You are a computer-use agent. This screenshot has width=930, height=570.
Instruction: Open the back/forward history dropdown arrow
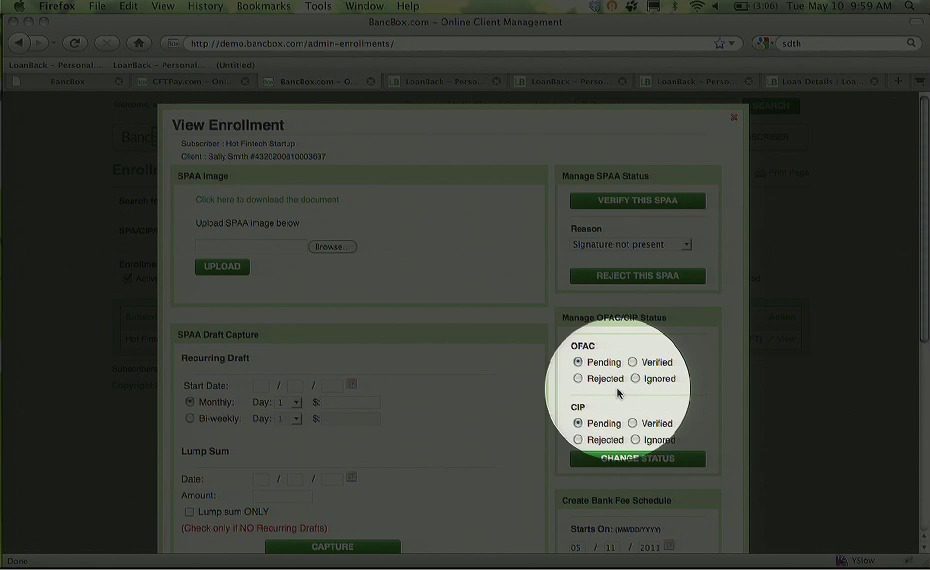click(53, 43)
